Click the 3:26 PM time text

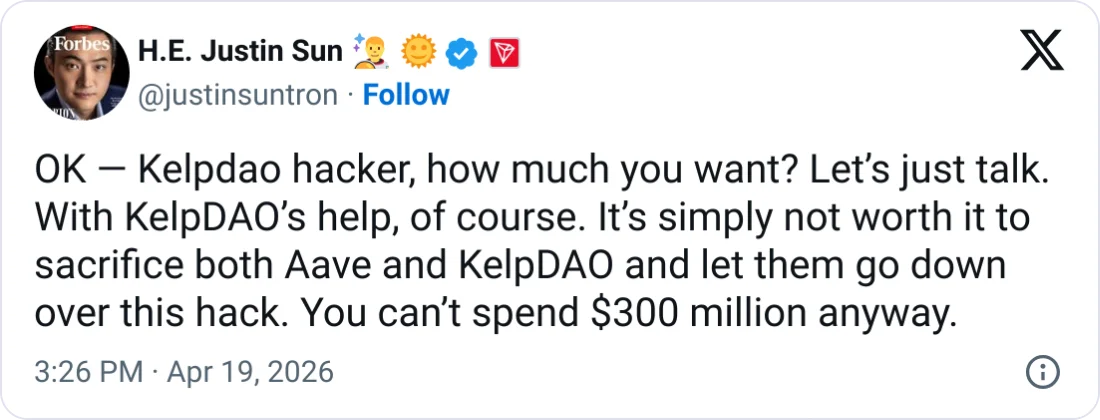tap(87, 374)
